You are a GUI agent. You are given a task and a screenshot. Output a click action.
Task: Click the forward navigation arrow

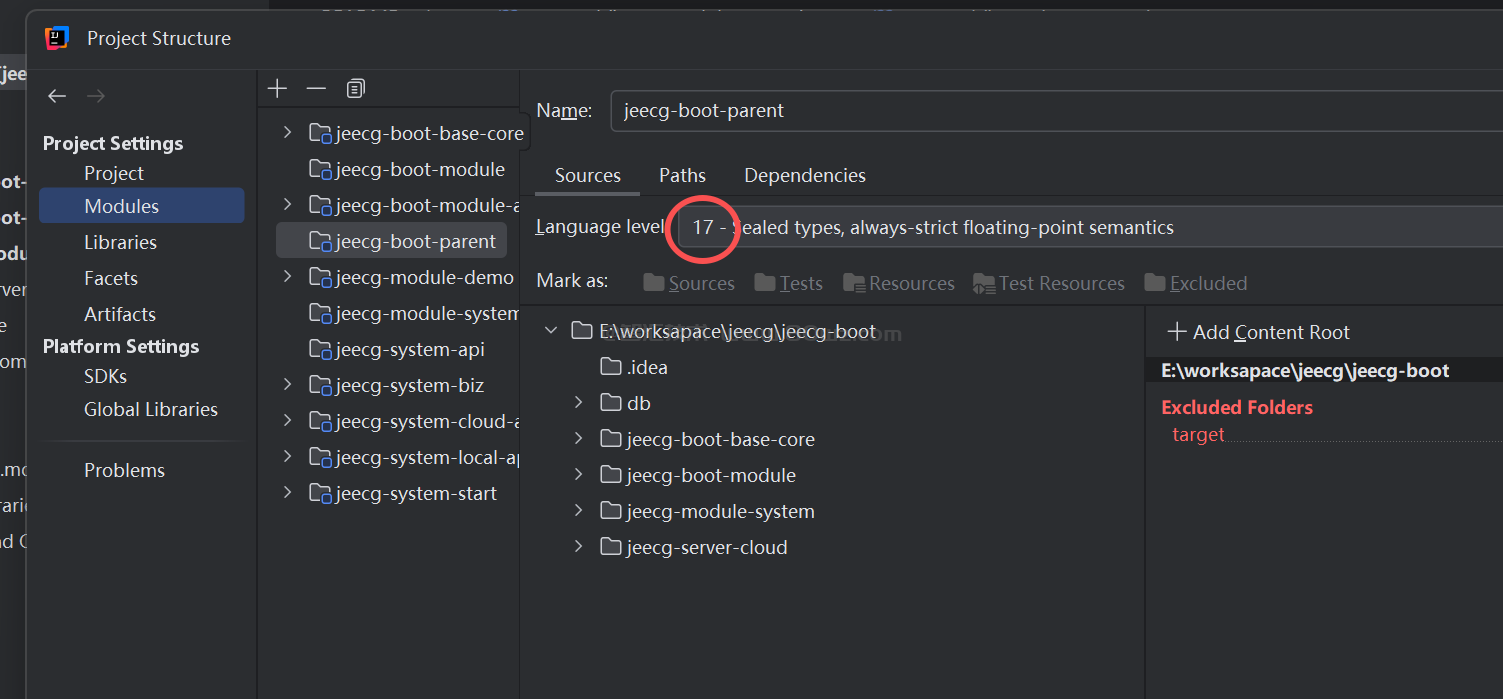[x=96, y=96]
